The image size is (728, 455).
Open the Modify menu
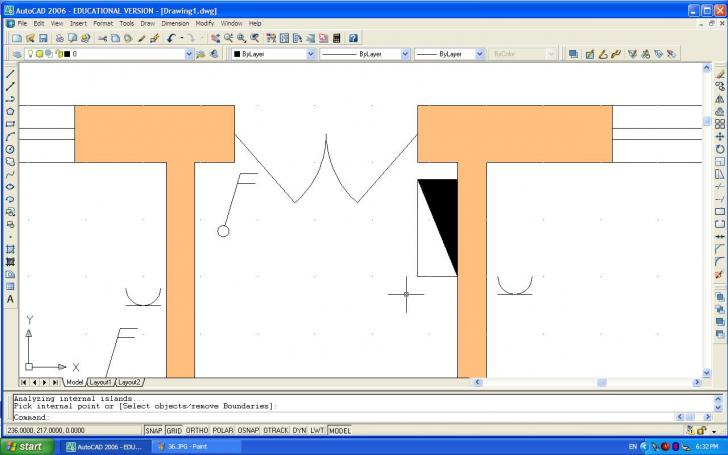click(205, 23)
